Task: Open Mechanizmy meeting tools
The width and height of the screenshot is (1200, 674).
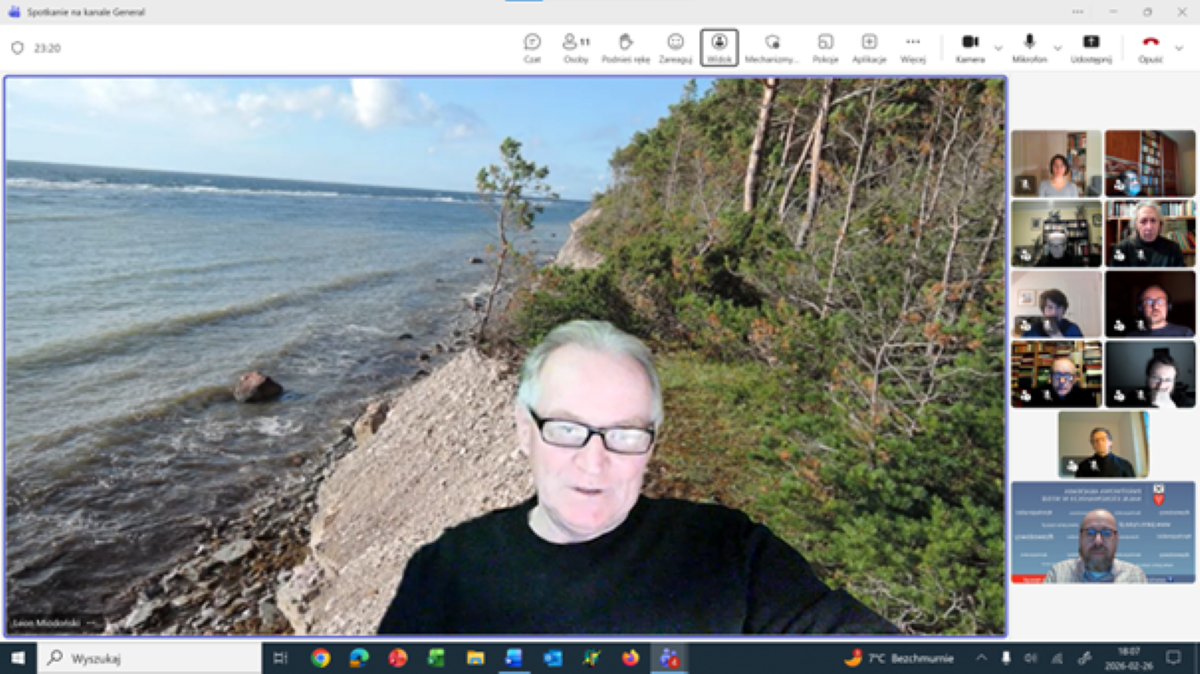Action: point(772,47)
